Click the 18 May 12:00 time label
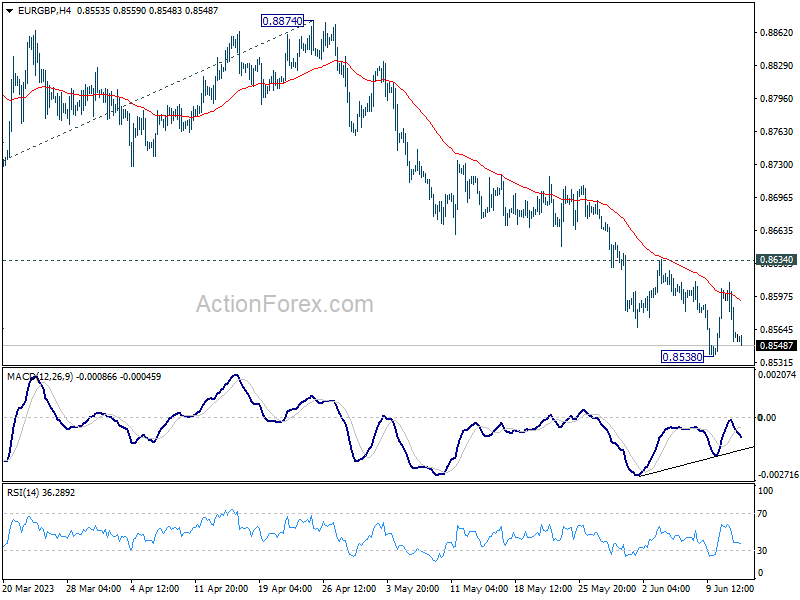This screenshot has width=800, height=600. pos(543,588)
